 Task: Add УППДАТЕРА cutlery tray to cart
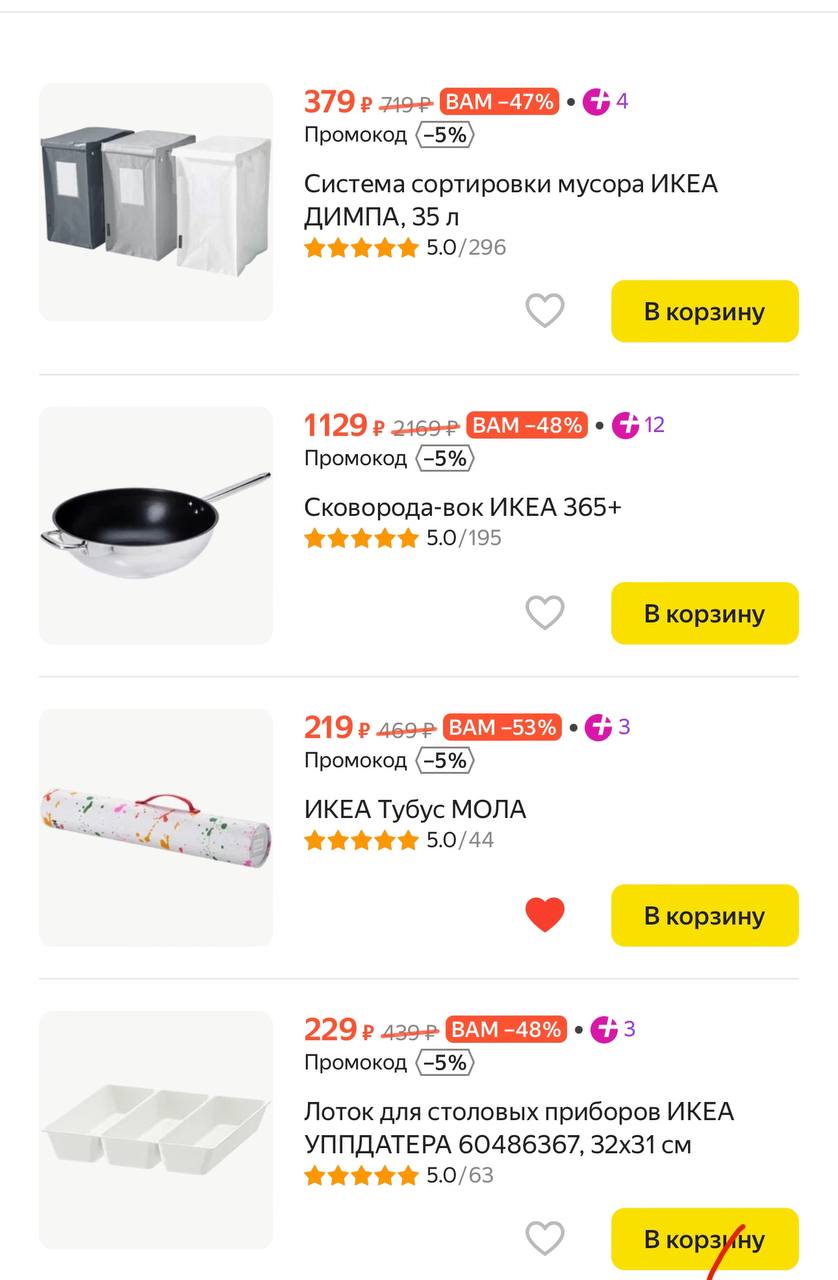[704, 1239]
